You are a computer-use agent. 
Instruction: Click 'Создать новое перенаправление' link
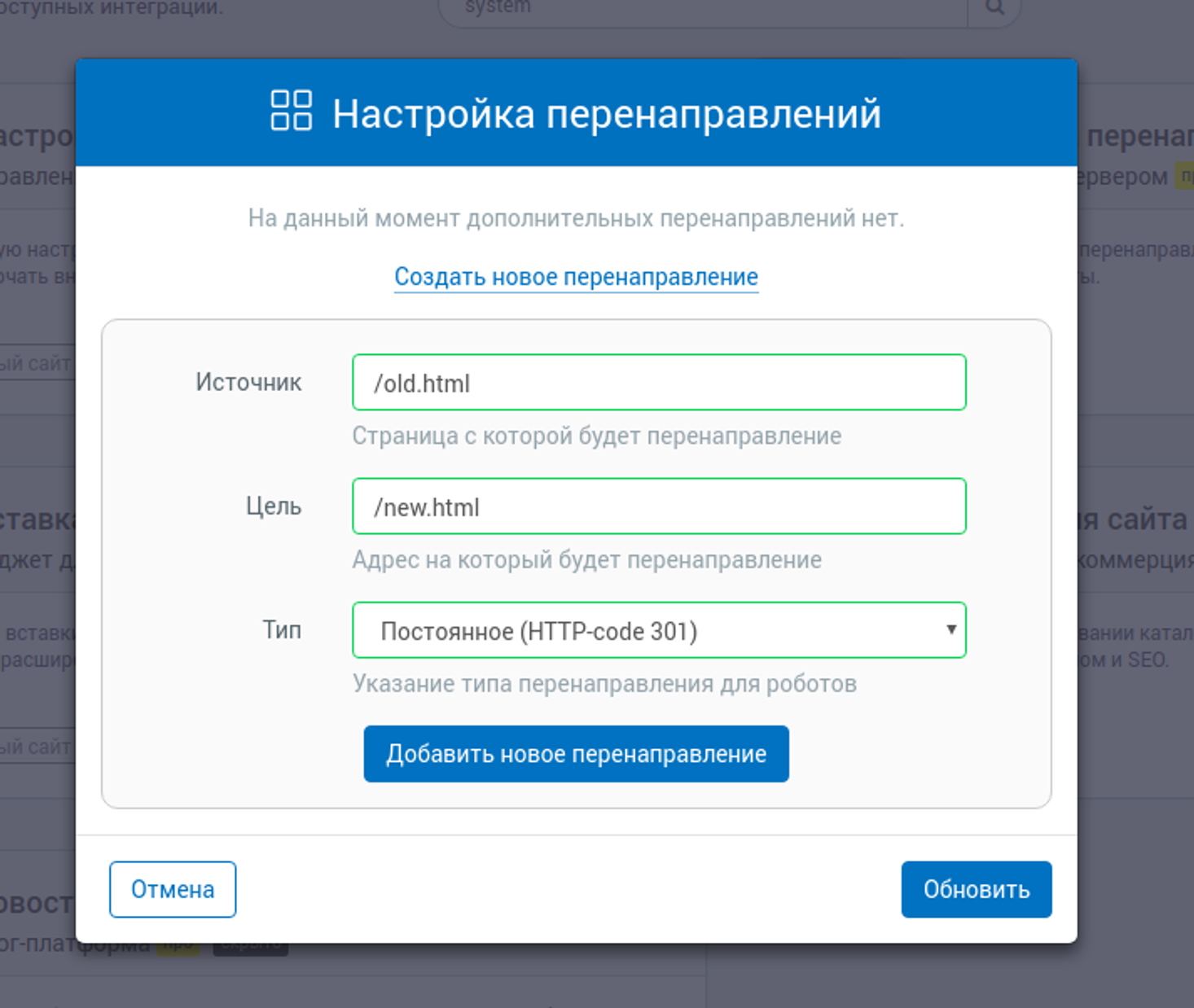[576, 277]
